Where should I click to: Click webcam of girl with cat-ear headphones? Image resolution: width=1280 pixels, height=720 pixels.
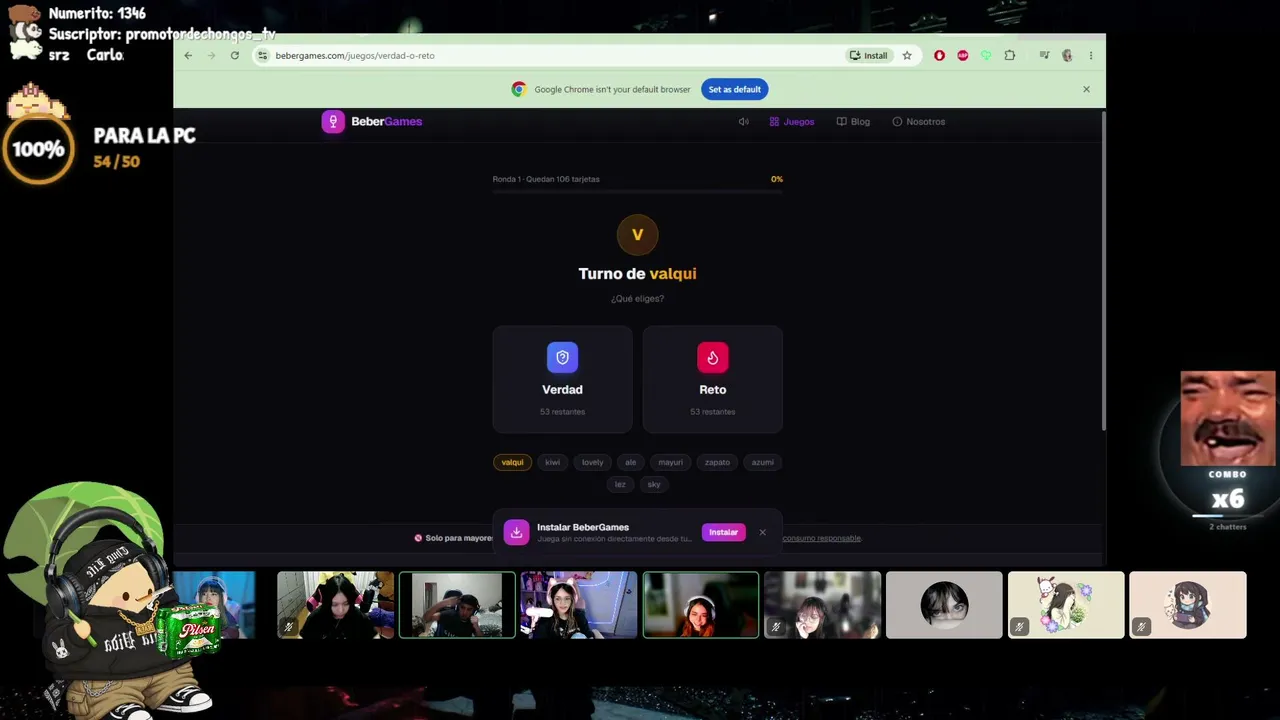click(579, 605)
